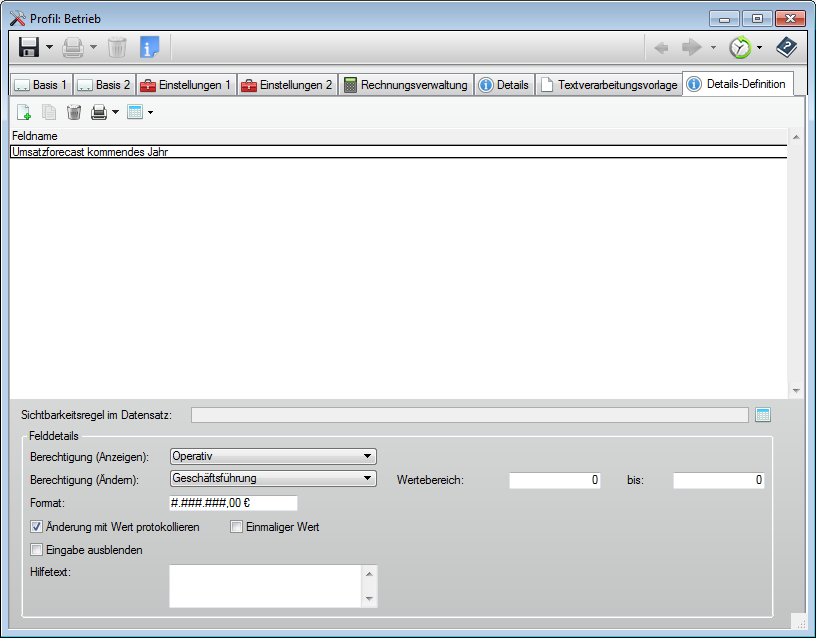The image size is (816, 638).
Task: Open the save button dropdown arrow
Action: coord(49,48)
